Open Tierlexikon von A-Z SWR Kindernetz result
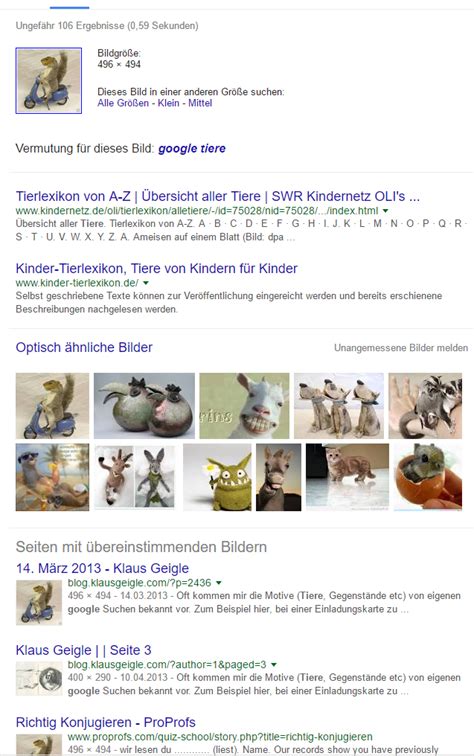 coord(217,196)
